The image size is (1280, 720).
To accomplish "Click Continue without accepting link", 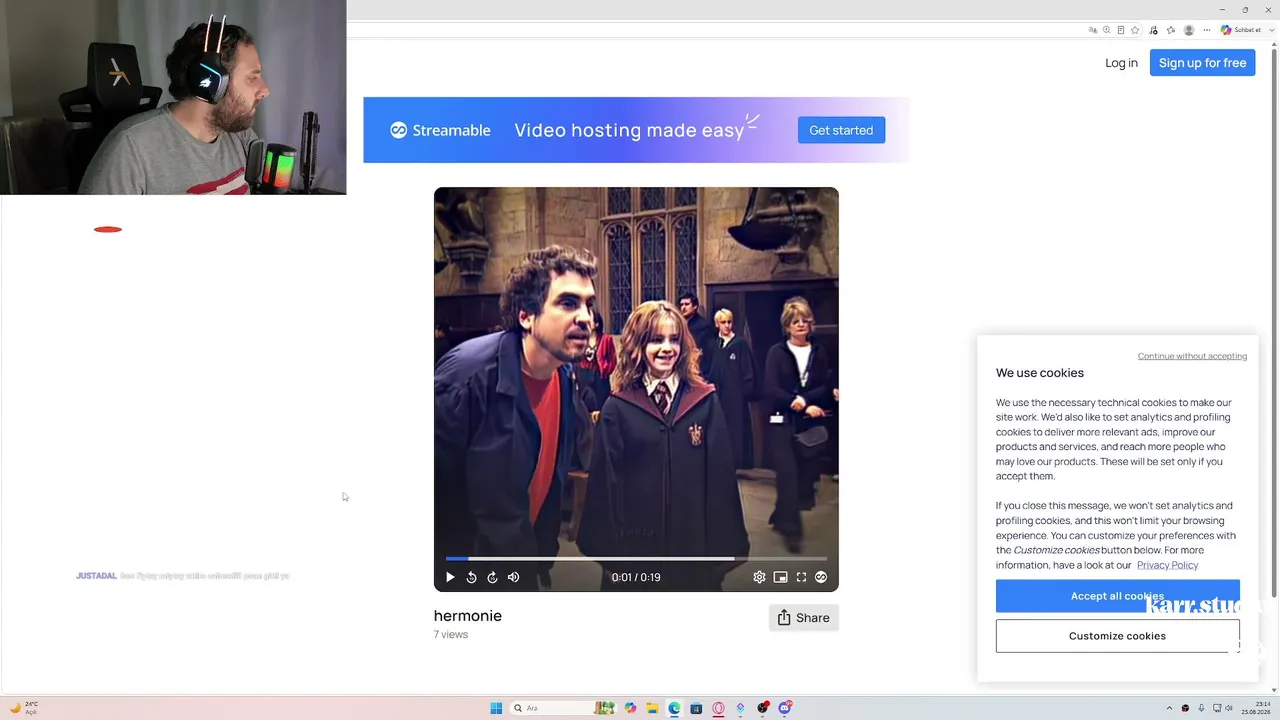I will tap(1192, 356).
